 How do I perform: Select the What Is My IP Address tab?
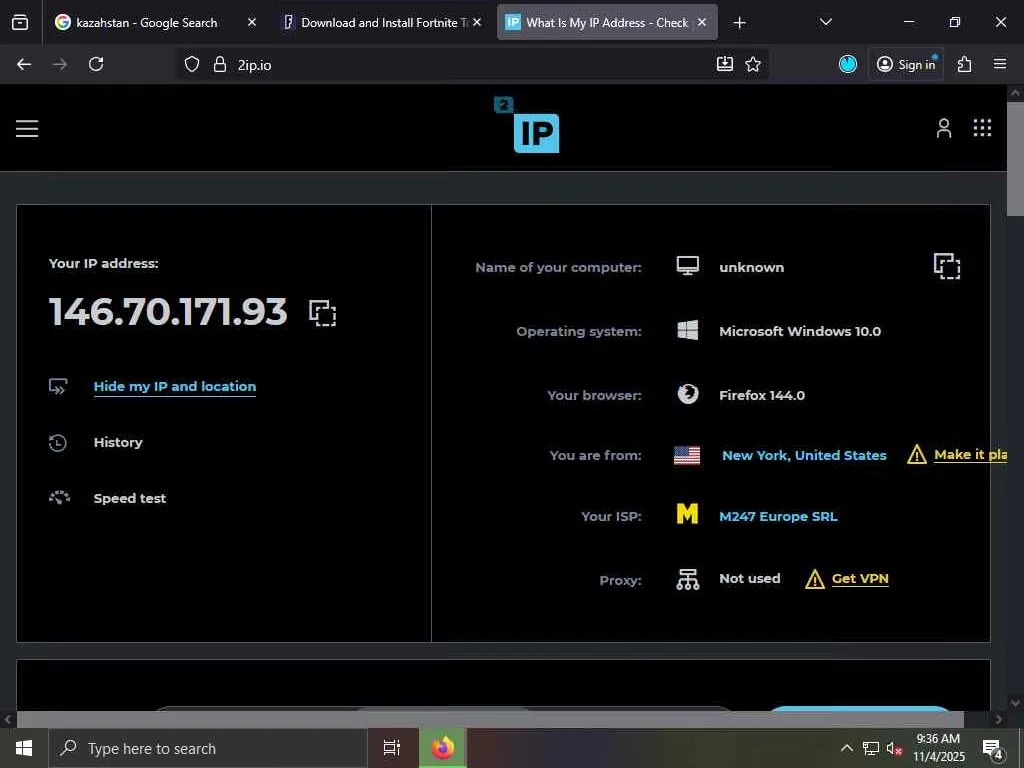coord(607,23)
